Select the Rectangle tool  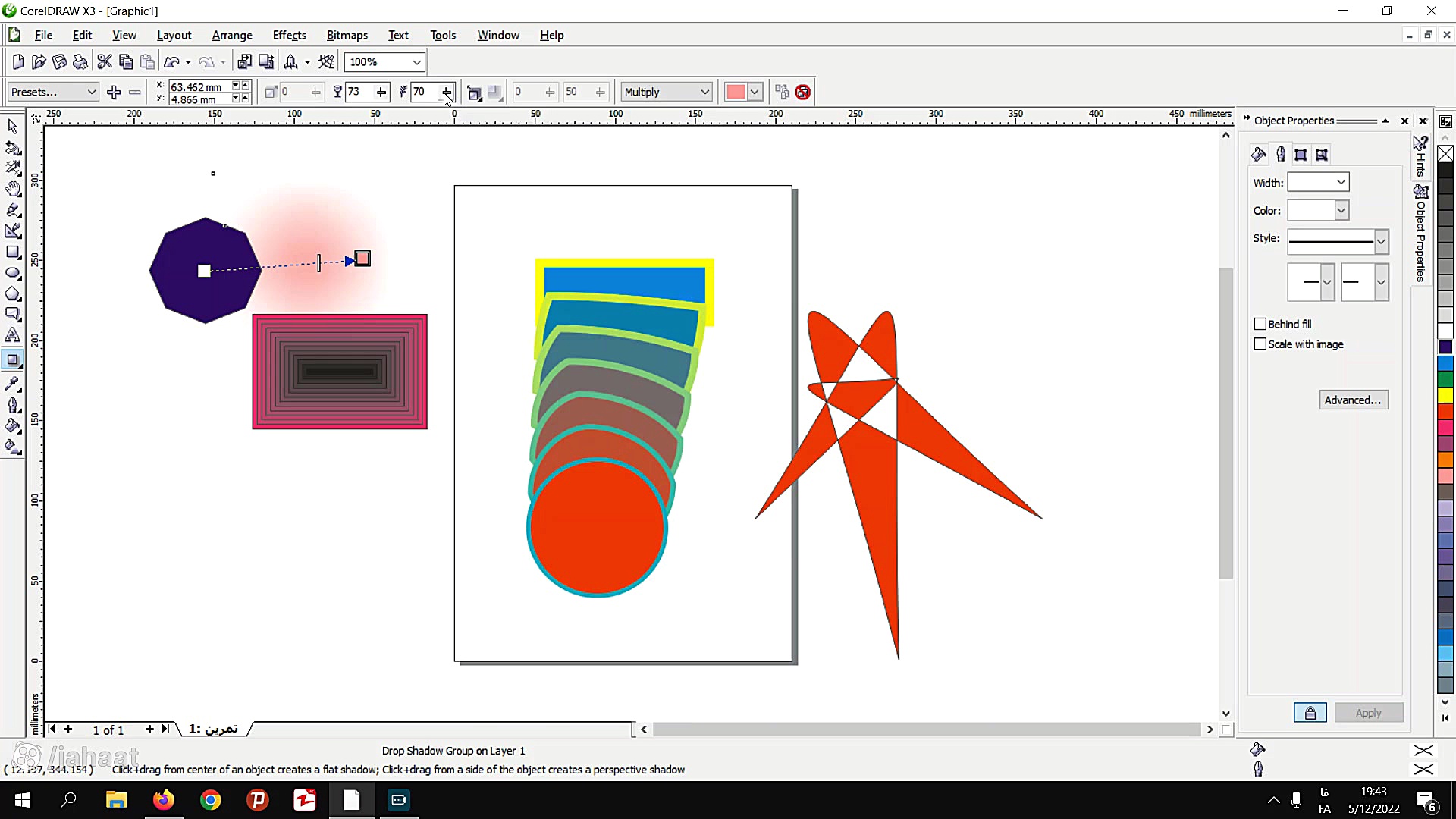(13, 253)
